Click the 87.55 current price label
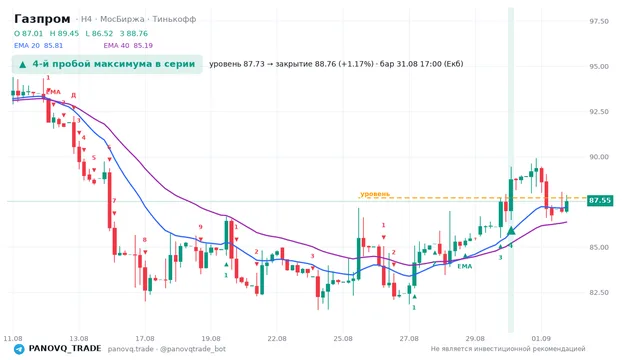Screen dimensions: 640x360 (x=600, y=200)
